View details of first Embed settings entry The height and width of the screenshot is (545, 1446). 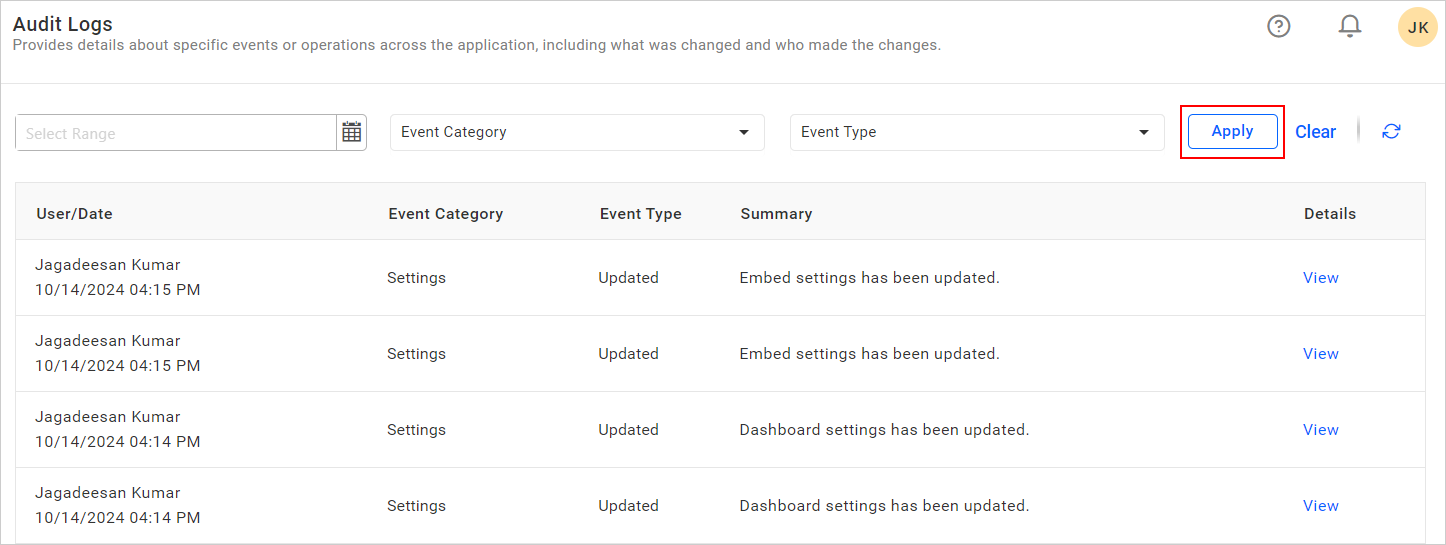click(x=1320, y=278)
